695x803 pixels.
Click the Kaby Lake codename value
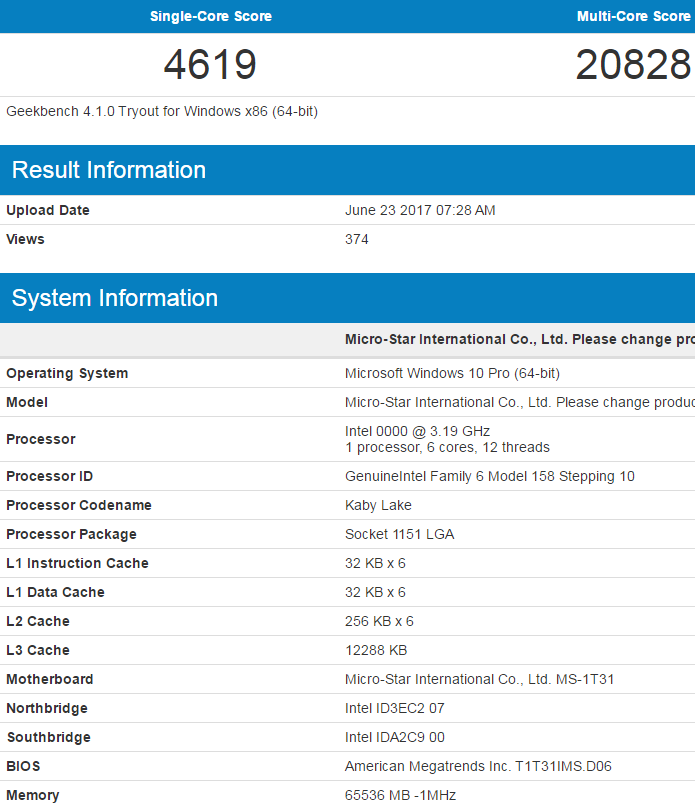(378, 505)
